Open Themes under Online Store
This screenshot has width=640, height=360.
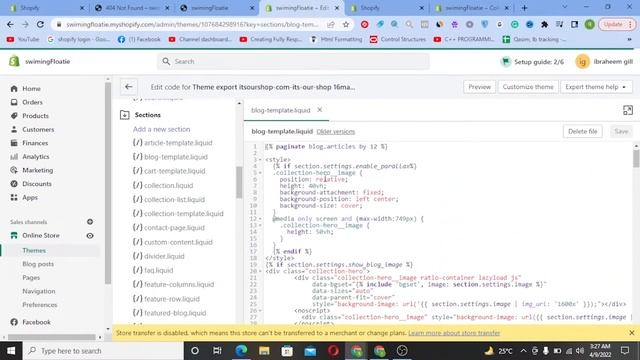point(34,250)
